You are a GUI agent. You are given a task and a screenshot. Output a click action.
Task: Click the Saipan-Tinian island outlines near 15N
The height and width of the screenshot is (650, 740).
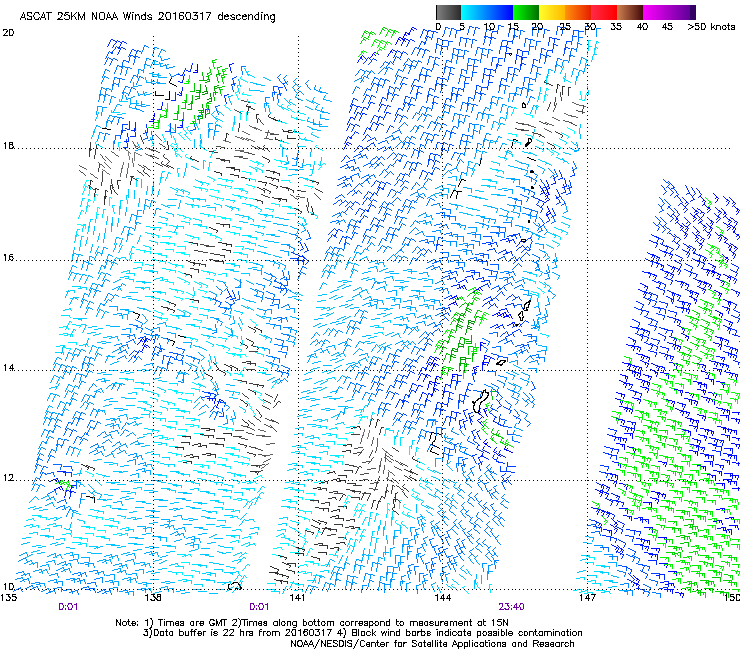(x=524, y=312)
